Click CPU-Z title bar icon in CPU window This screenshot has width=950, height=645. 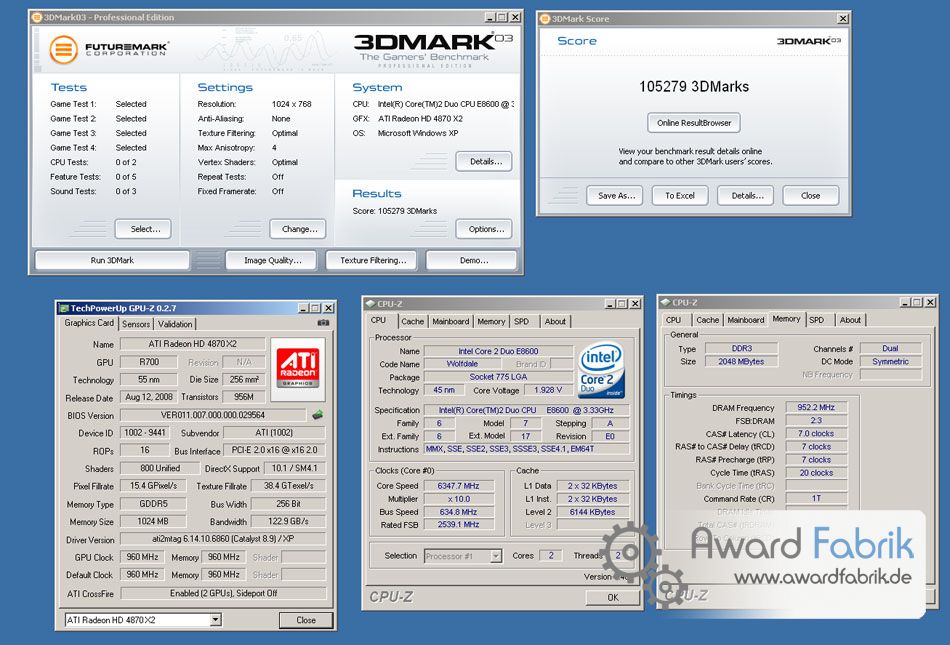click(370, 303)
